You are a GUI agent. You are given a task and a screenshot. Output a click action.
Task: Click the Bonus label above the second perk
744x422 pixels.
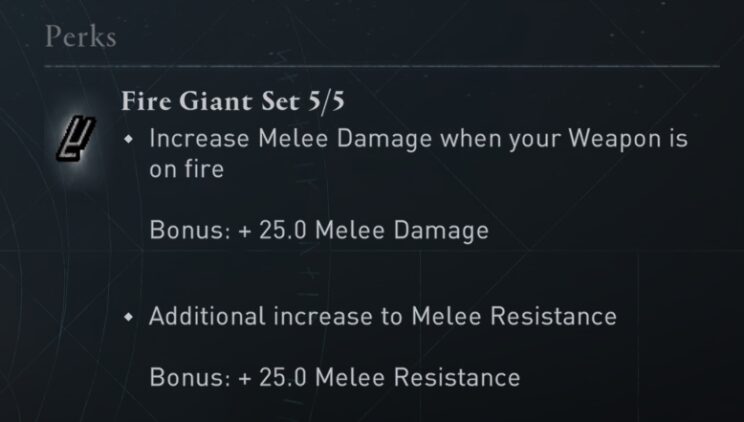(x=178, y=231)
